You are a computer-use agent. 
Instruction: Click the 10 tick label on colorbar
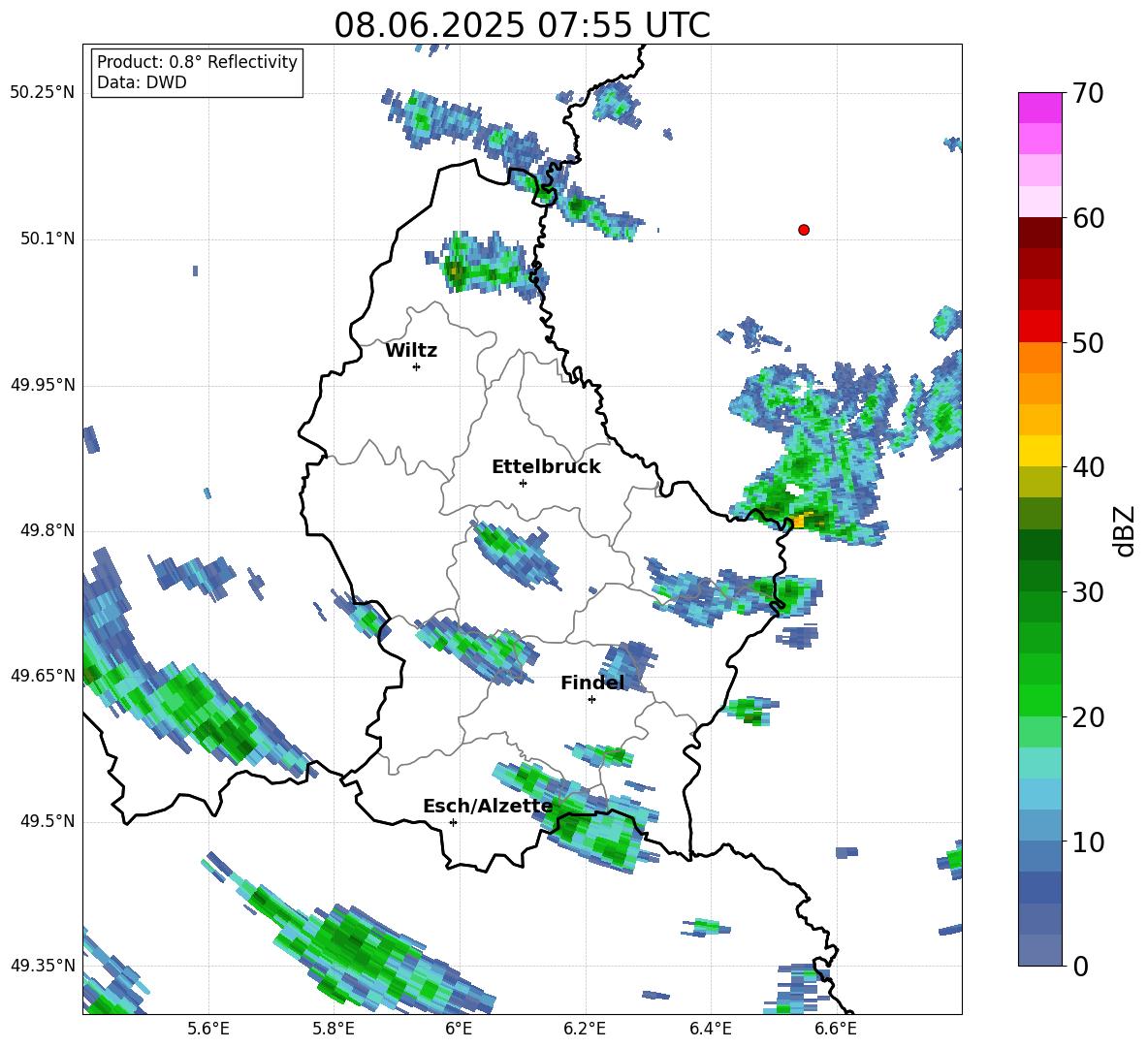pos(1088,842)
